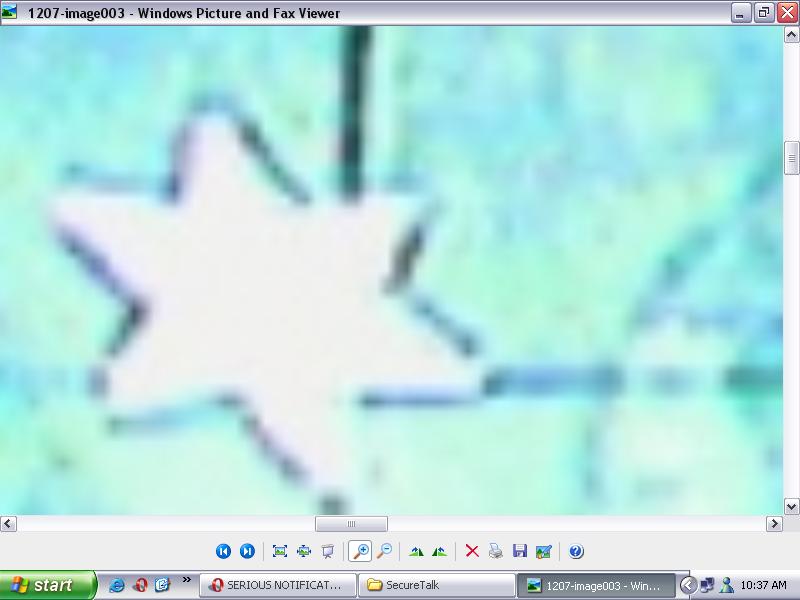Screen dimensions: 800x600
Task: Expand hidden system tray icons
Action: [688, 585]
